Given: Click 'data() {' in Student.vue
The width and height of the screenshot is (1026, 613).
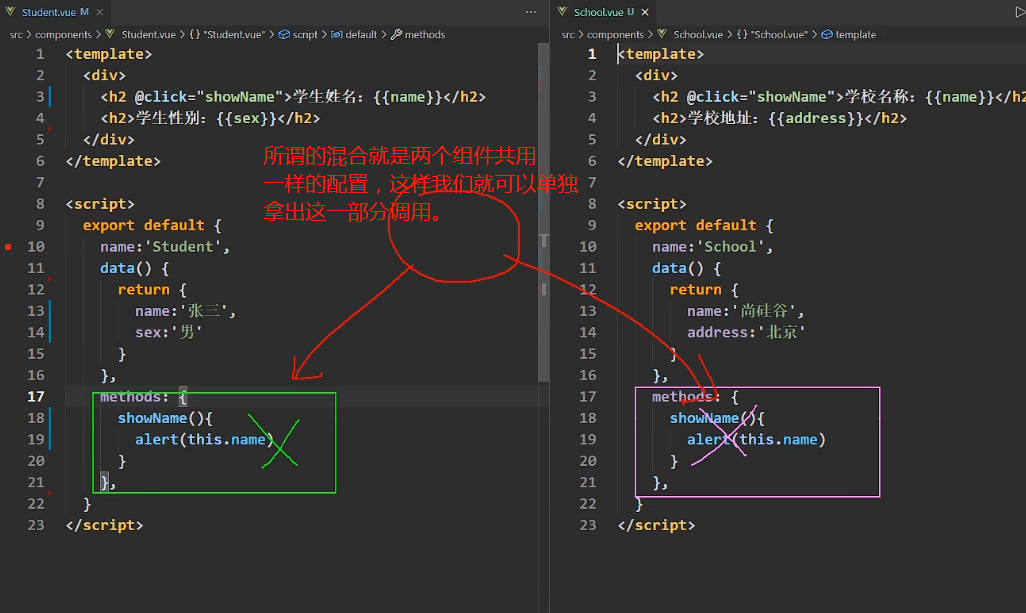Looking at the screenshot, I should pos(134,268).
